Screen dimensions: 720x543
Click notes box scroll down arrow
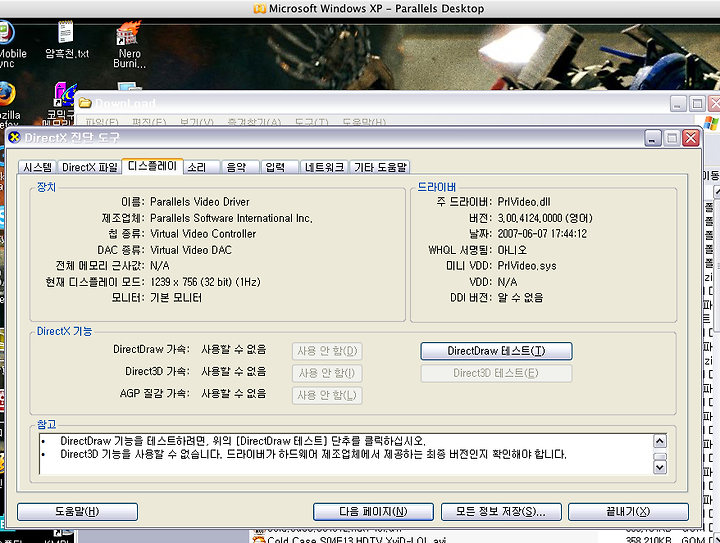pyautogui.click(x=660, y=467)
